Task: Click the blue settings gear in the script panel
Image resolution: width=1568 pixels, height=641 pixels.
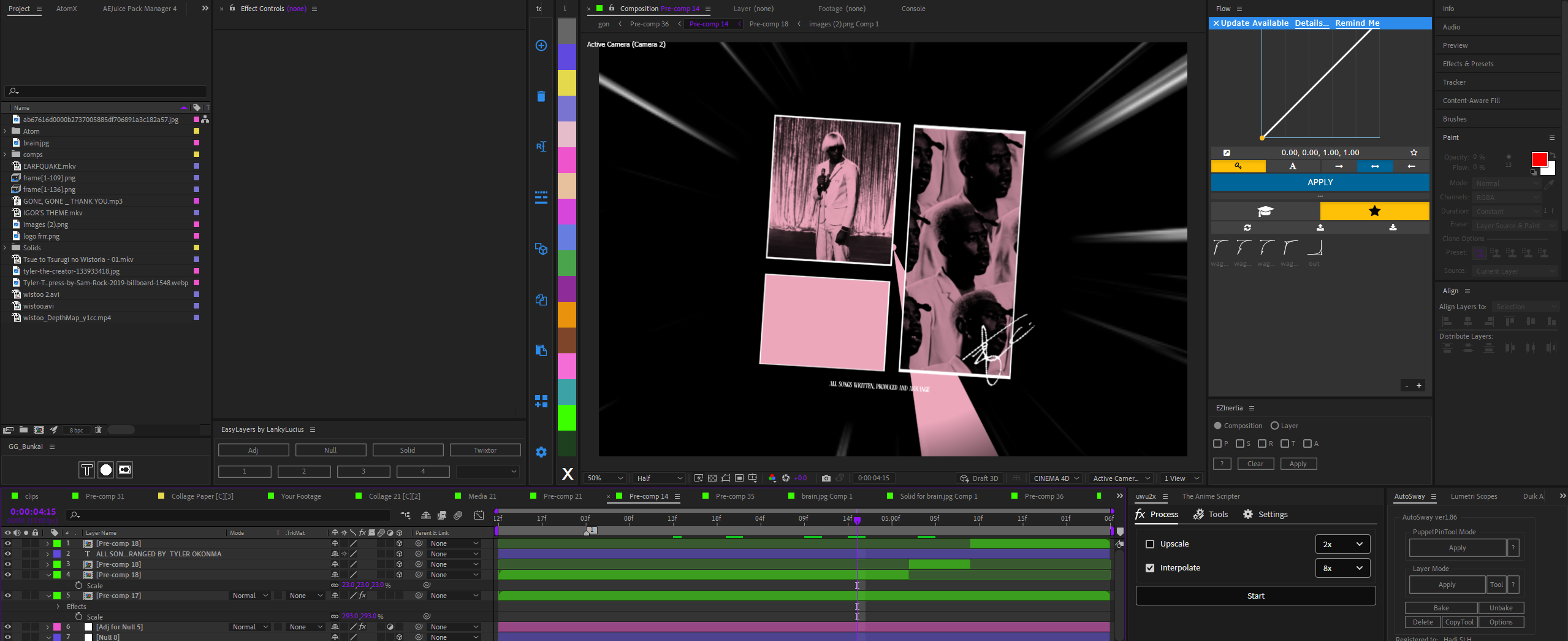Action: [x=541, y=452]
